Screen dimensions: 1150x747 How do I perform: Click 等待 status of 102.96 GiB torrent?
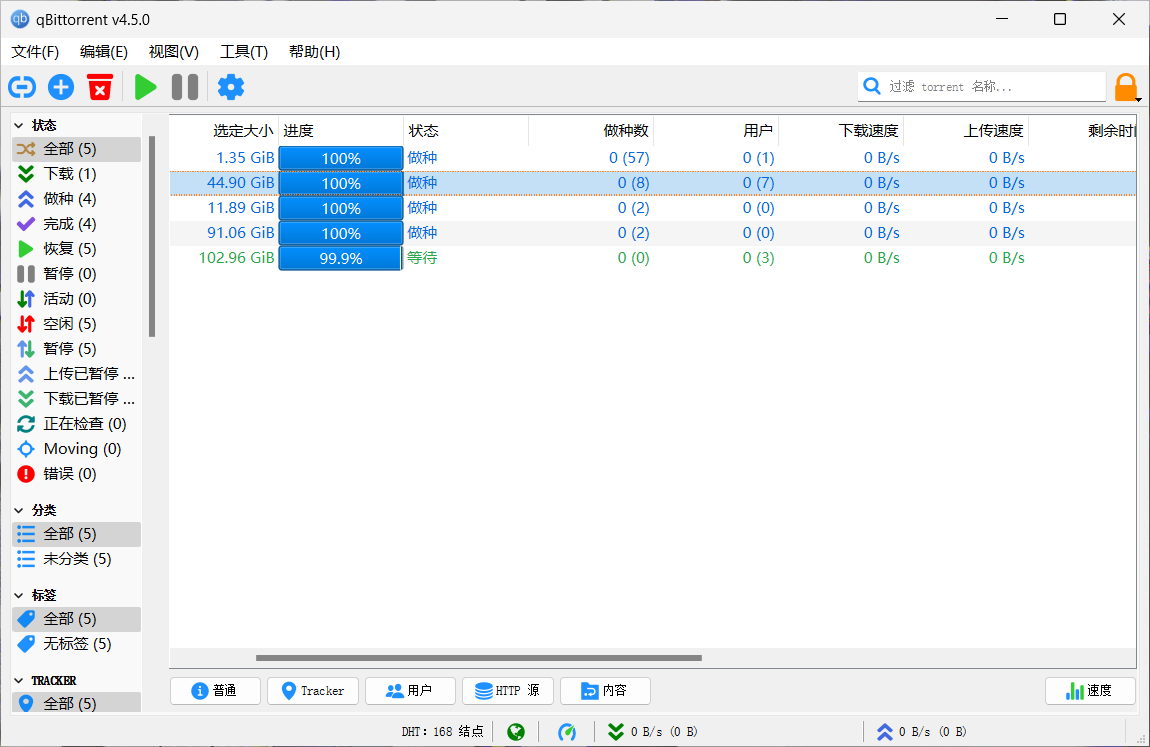tap(422, 258)
